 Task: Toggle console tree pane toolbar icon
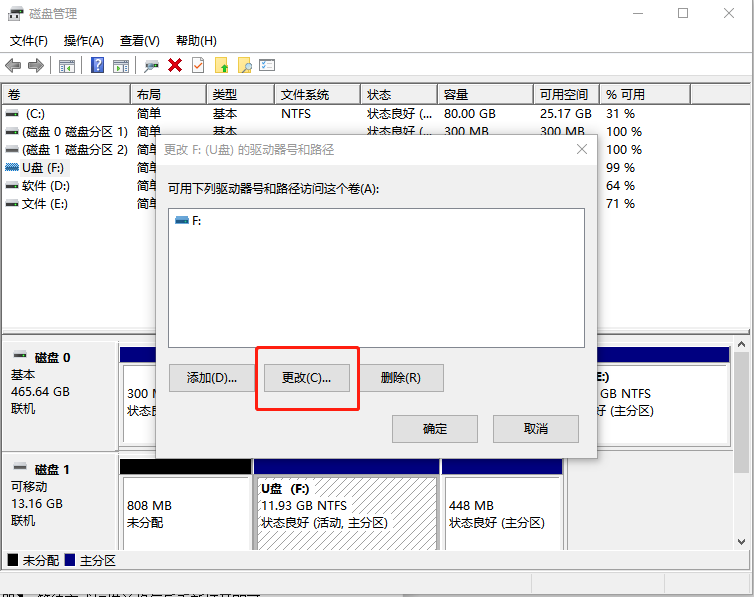pyautogui.click(x=67, y=66)
